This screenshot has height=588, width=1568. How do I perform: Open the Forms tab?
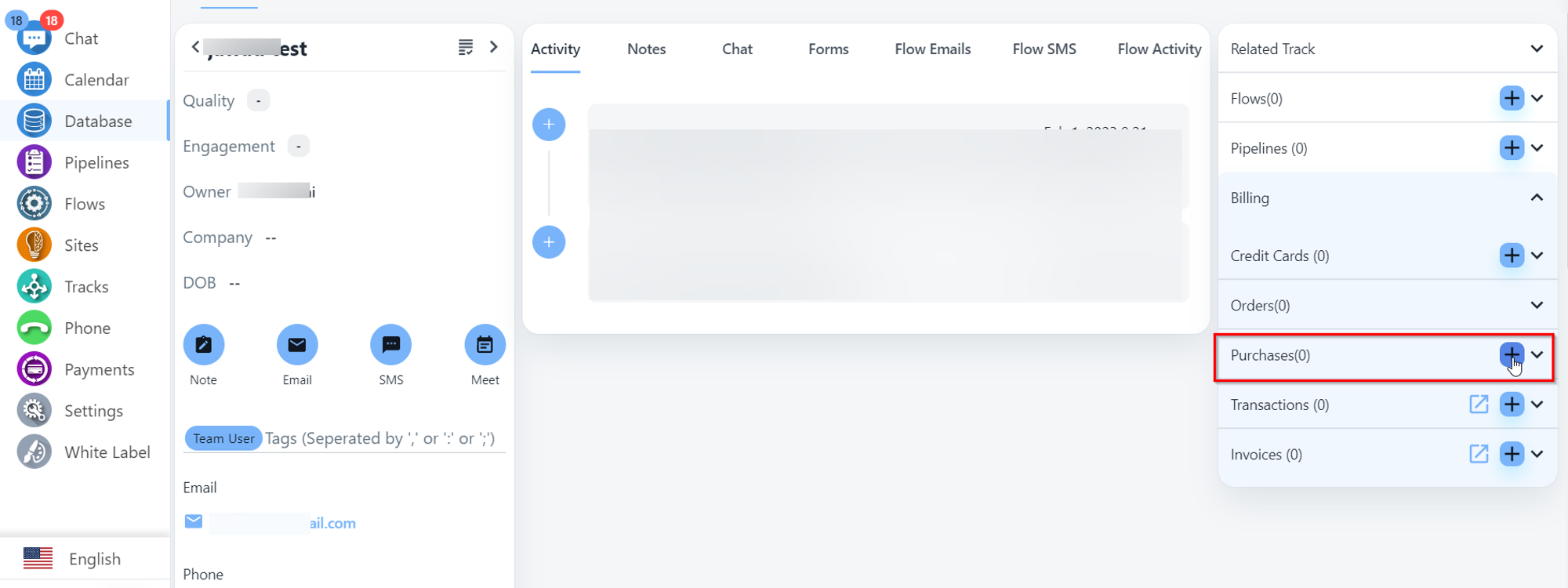point(828,49)
